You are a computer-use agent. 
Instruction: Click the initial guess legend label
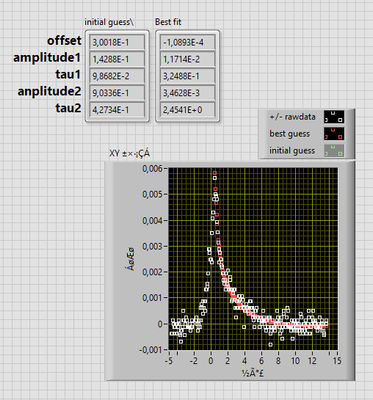(292, 151)
